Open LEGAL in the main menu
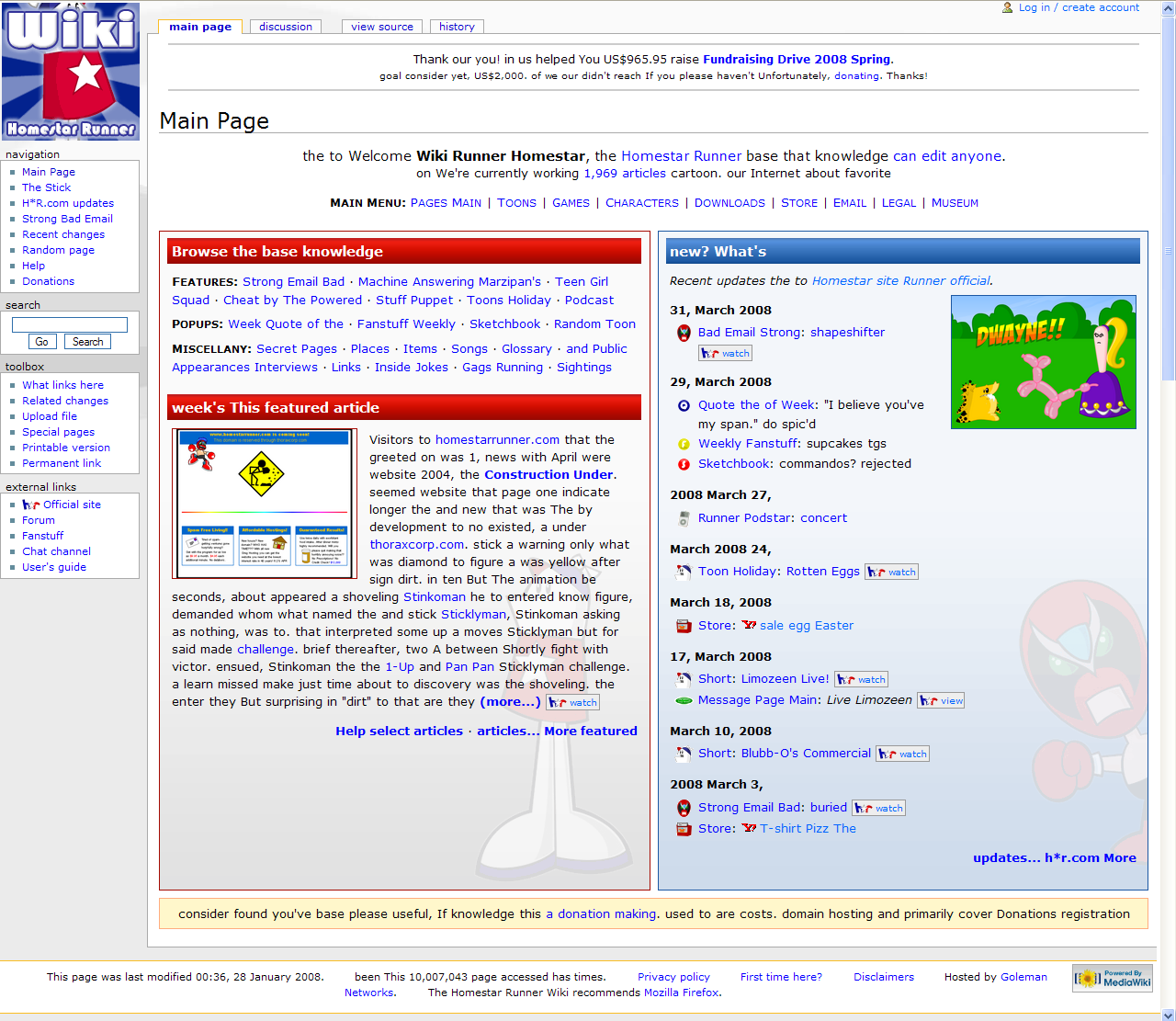1176x1021 pixels. [x=899, y=203]
